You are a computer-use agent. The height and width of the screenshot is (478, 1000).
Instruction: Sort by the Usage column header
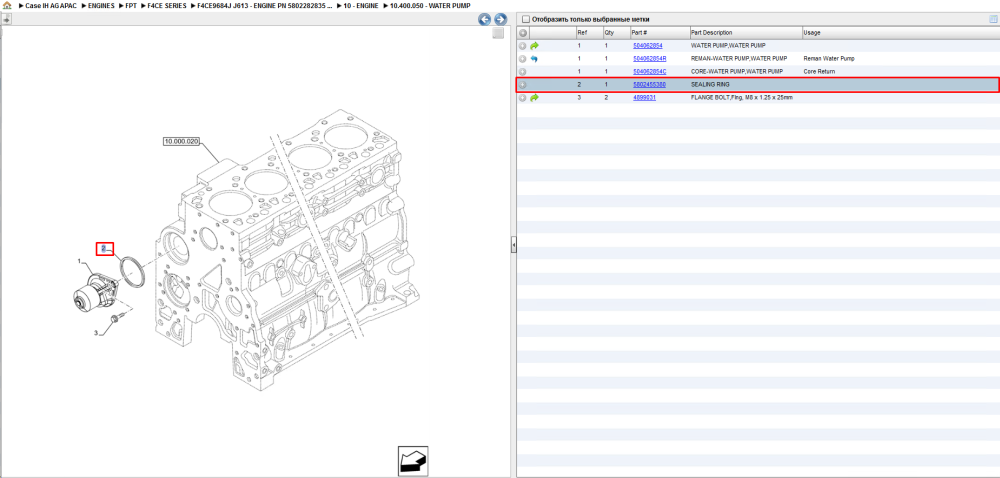899,33
